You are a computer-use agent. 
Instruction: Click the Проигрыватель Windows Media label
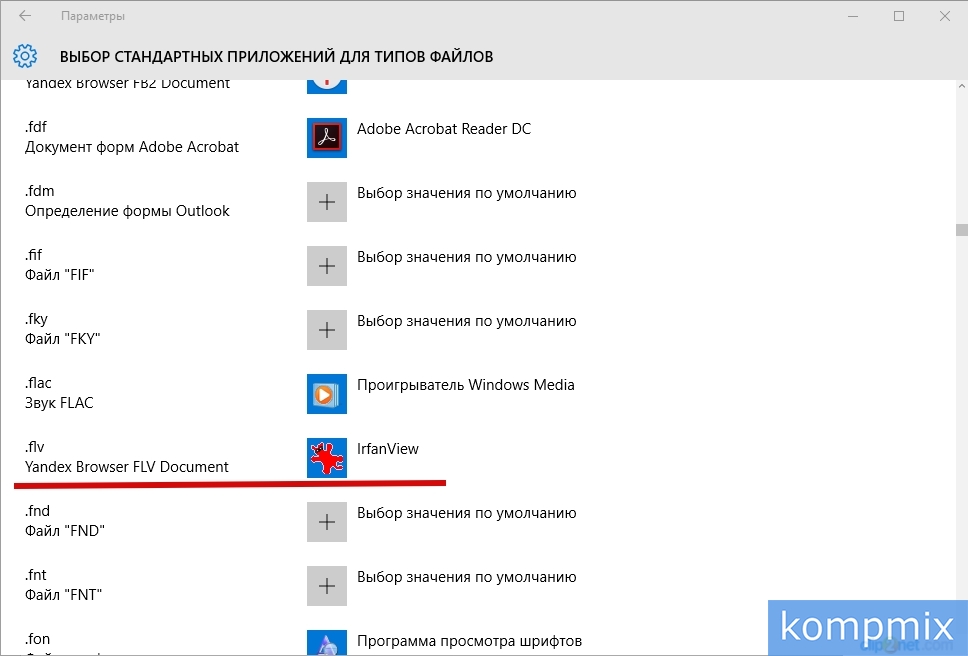coord(465,385)
